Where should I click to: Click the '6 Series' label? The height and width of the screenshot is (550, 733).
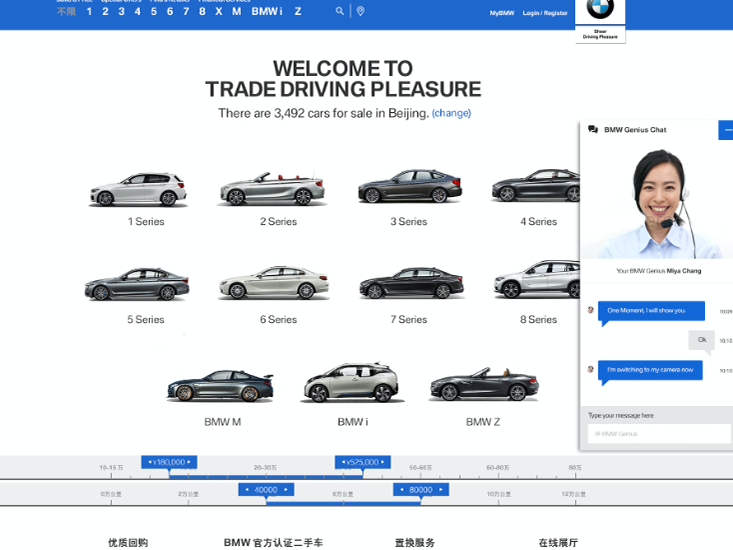(x=279, y=320)
